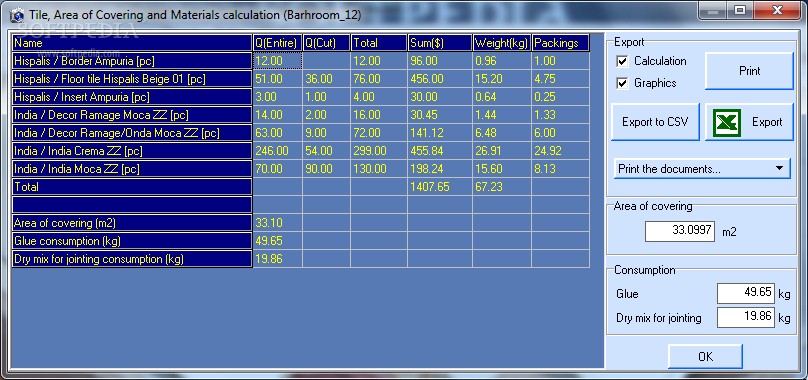Image resolution: width=808 pixels, height=380 pixels.
Task: Select India / Decor Ramage/Onda Moca ZZ row
Action: click(132, 133)
